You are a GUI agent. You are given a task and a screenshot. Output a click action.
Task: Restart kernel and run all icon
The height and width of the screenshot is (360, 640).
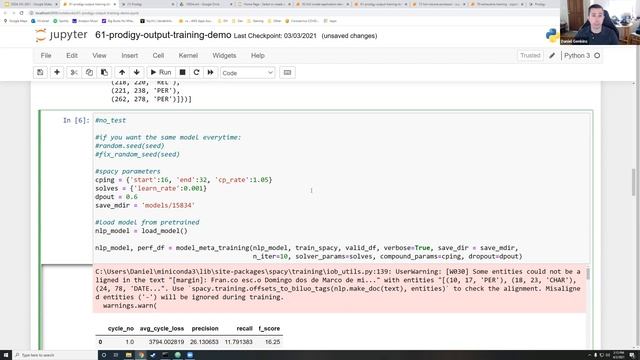tap(210, 72)
